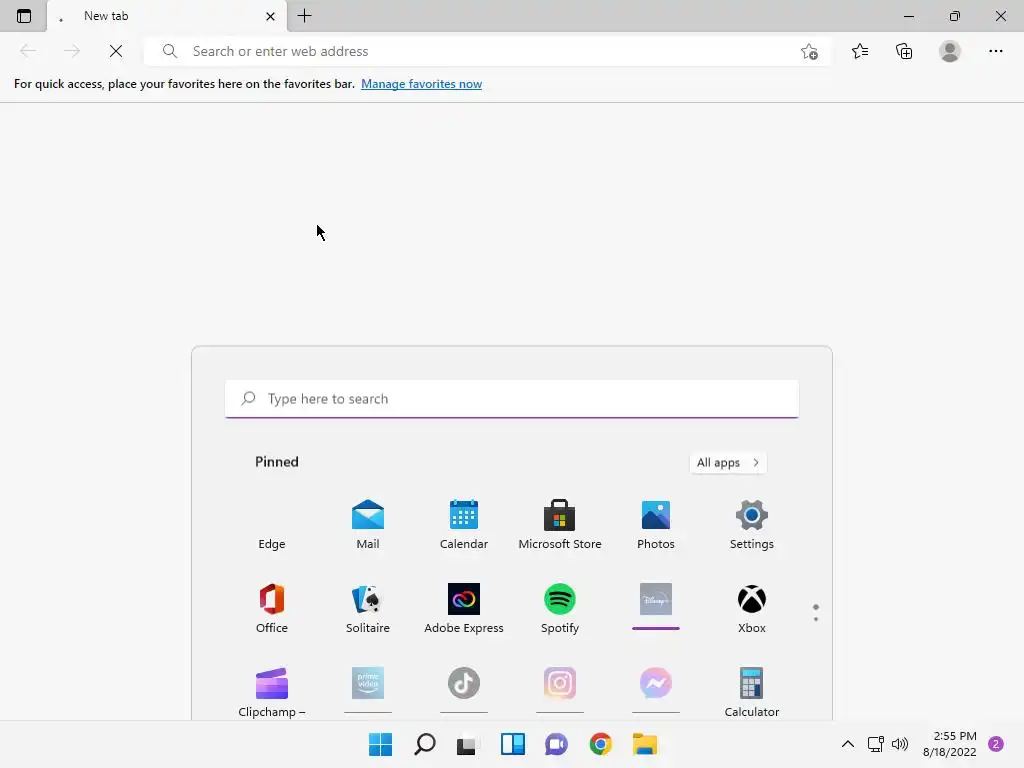
Task: Launch Calculator
Action: (752, 692)
